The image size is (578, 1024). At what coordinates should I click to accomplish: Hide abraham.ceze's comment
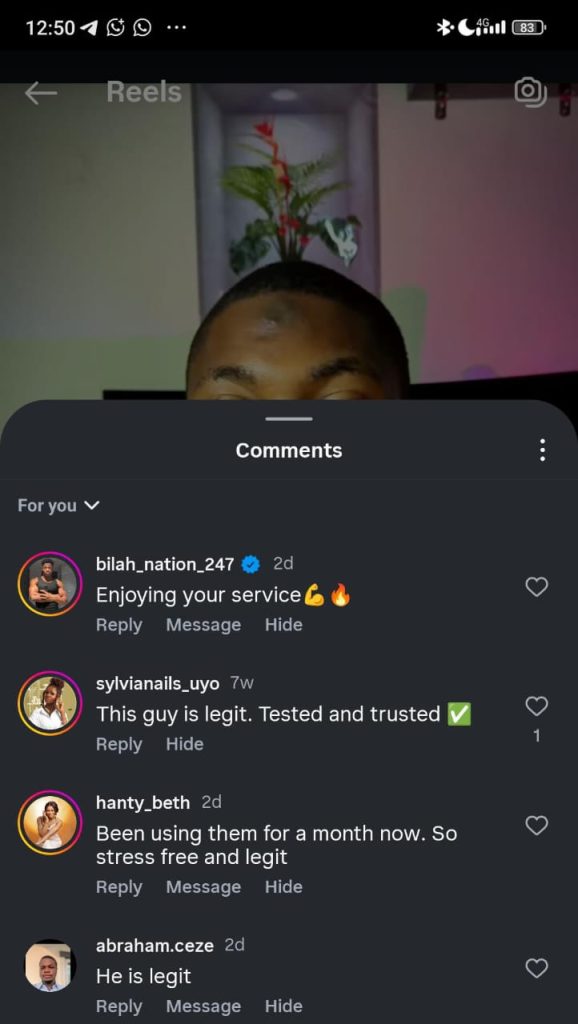coord(283,1006)
